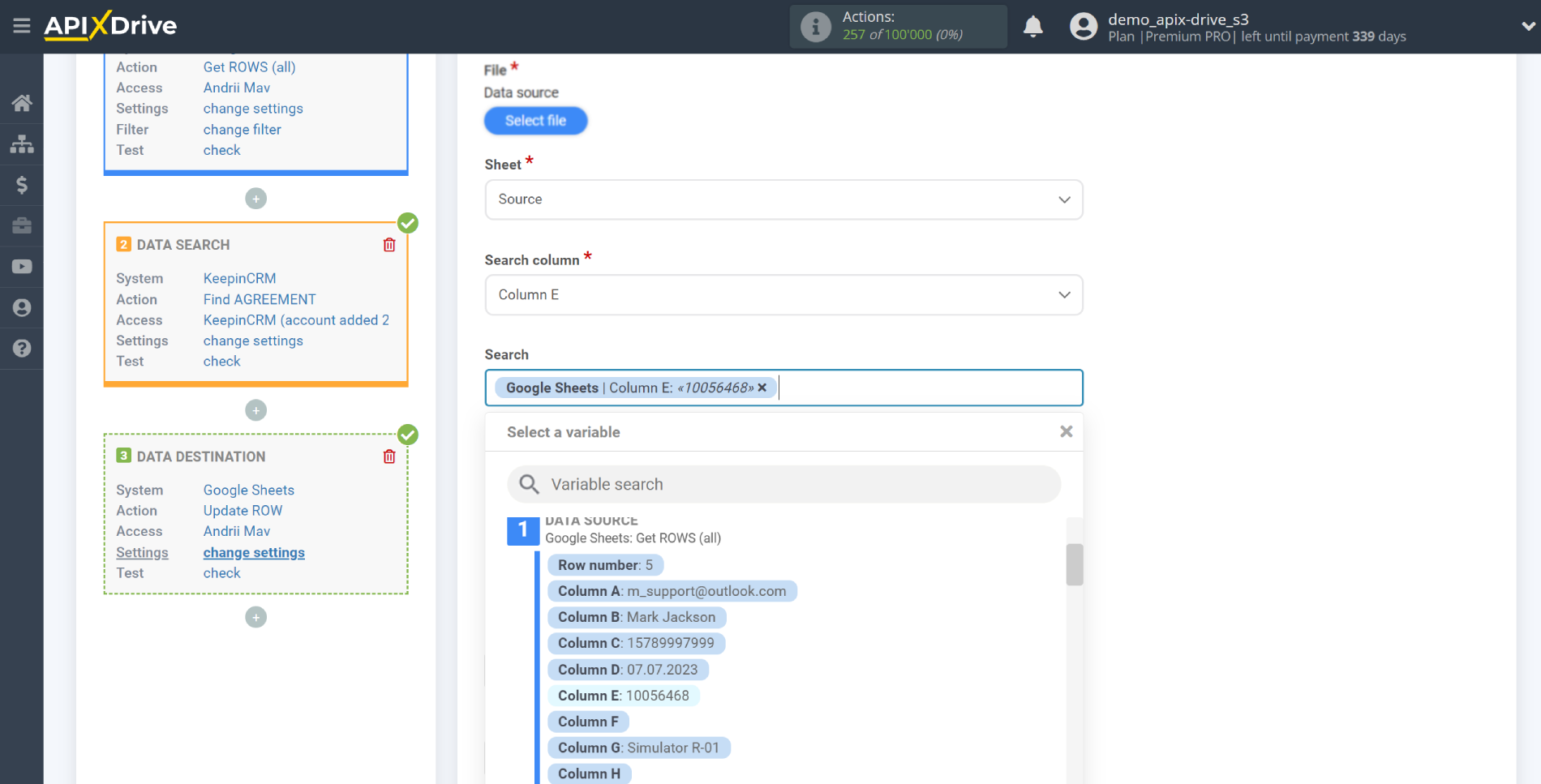Add a step after Data Destination block
The image size is (1541, 784).
pos(255,617)
